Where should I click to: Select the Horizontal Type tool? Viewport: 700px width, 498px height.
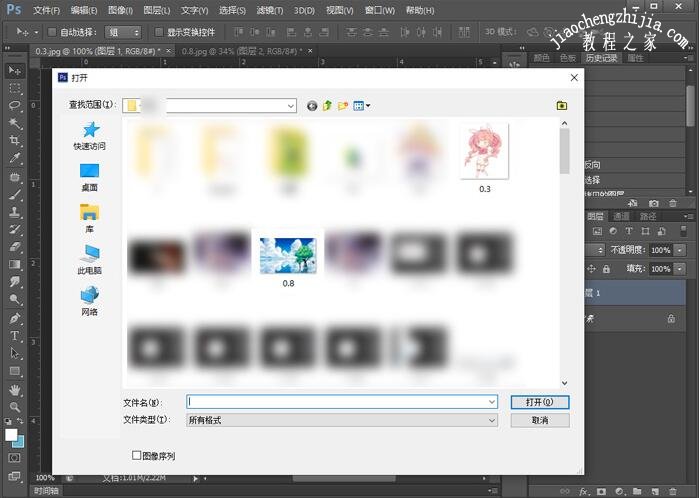click(x=15, y=336)
